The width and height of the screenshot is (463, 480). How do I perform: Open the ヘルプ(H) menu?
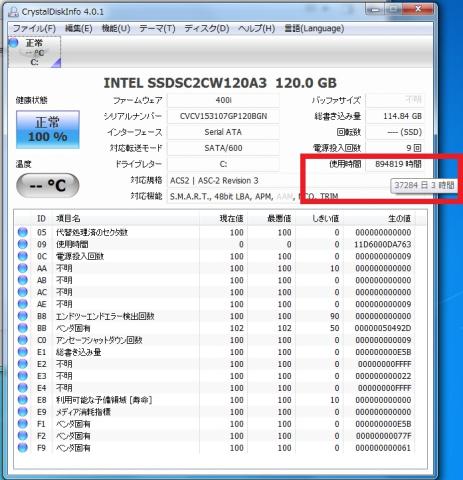tap(256, 29)
